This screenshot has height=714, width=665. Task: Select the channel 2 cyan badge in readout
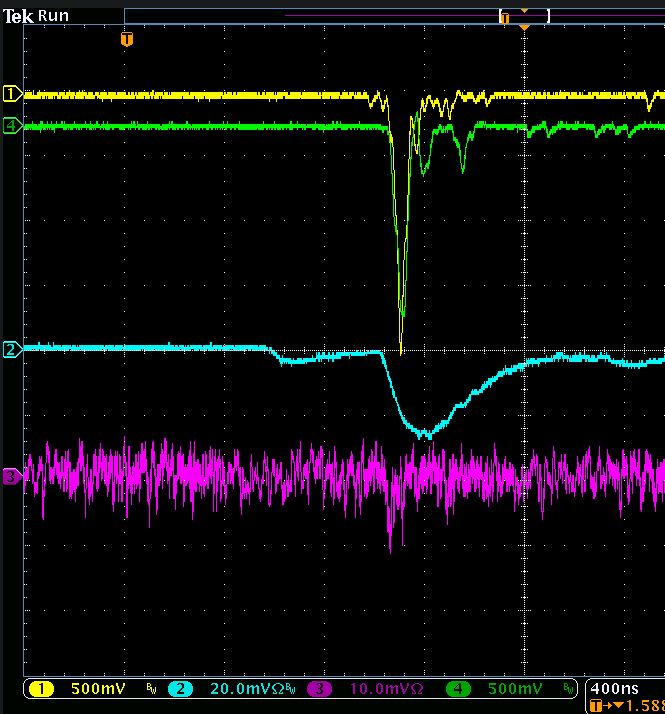183,689
